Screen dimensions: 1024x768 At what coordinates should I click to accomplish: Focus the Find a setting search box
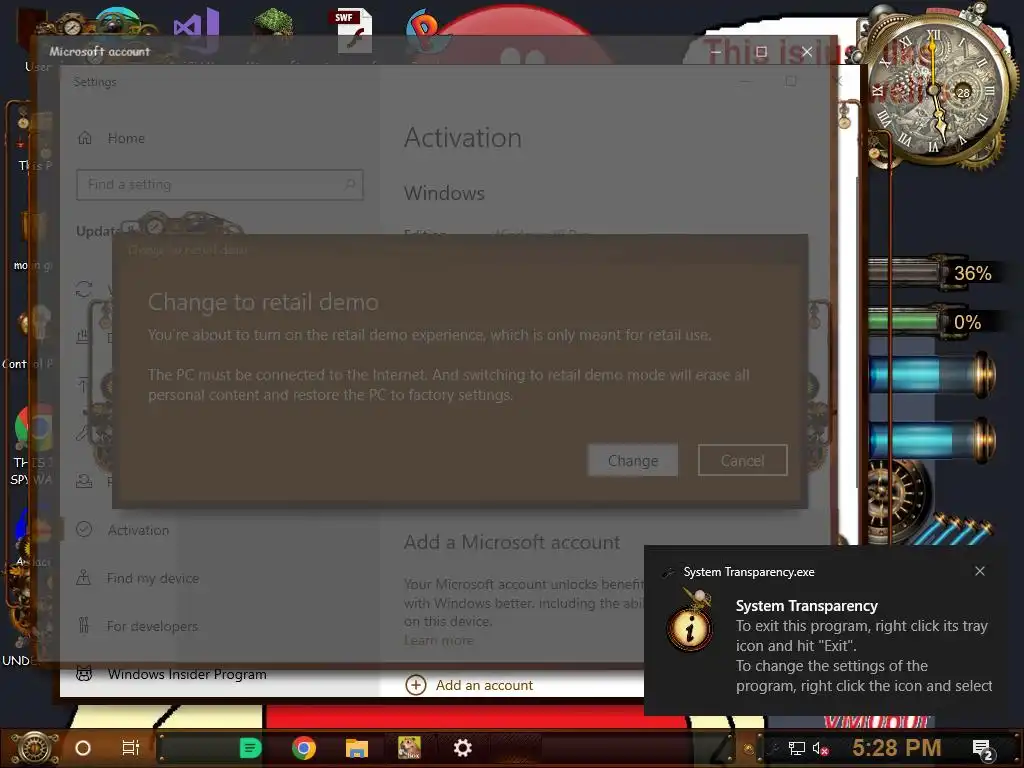219,185
